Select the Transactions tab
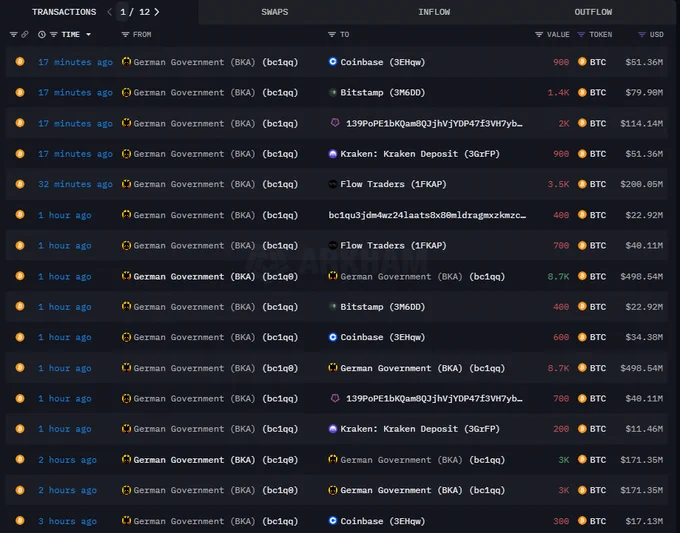Image resolution: width=680 pixels, height=533 pixels. click(64, 12)
